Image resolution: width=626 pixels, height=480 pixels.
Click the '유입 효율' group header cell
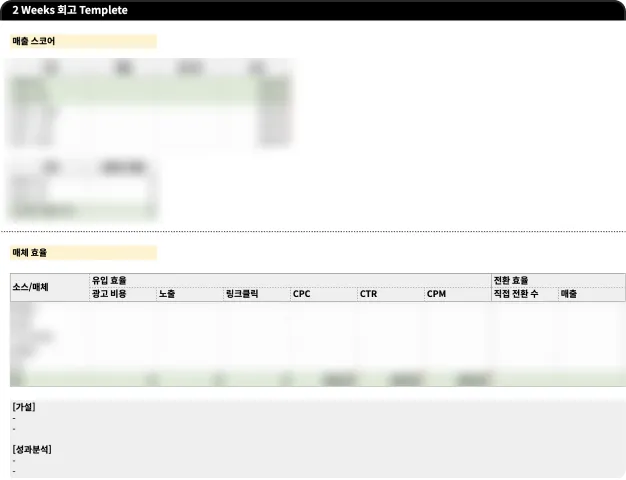coord(291,280)
